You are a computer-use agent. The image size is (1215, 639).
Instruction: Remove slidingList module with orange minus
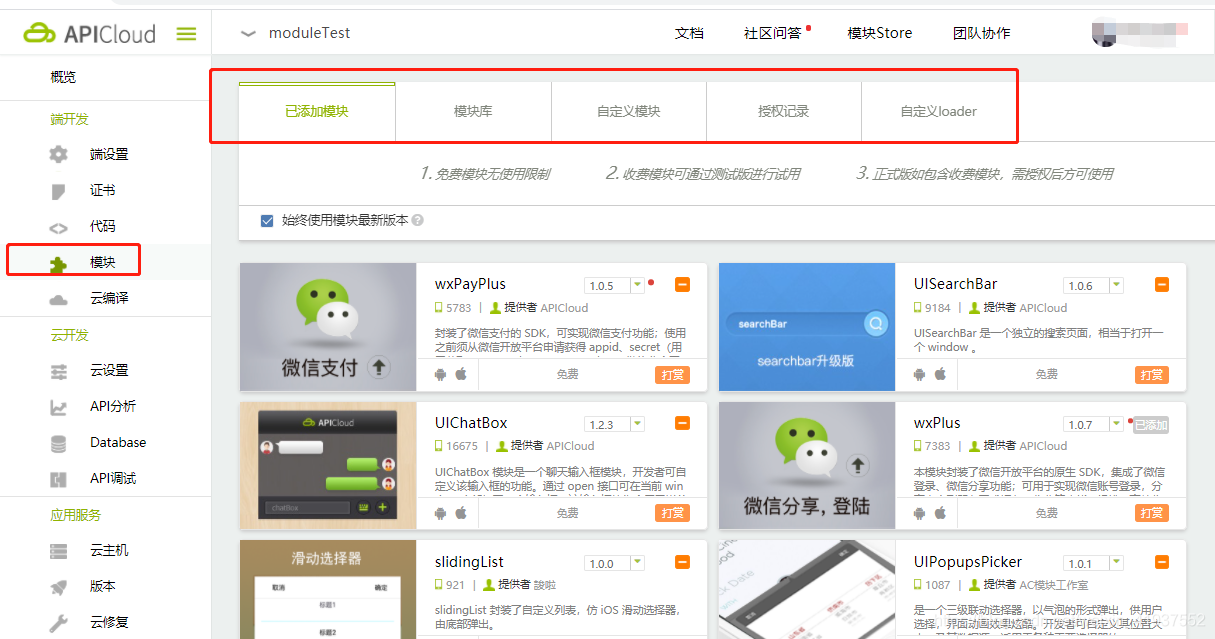(x=682, y=563)
